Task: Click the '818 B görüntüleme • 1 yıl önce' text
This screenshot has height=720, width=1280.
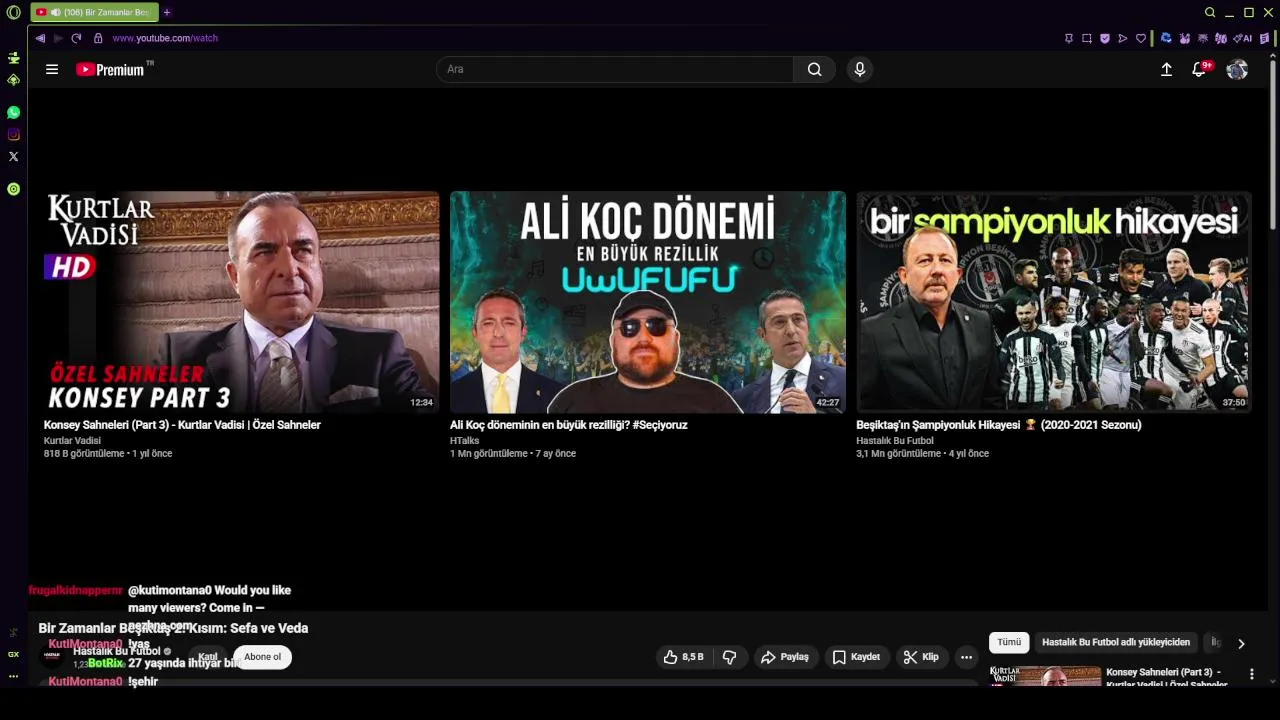Action: pos(108,454)
